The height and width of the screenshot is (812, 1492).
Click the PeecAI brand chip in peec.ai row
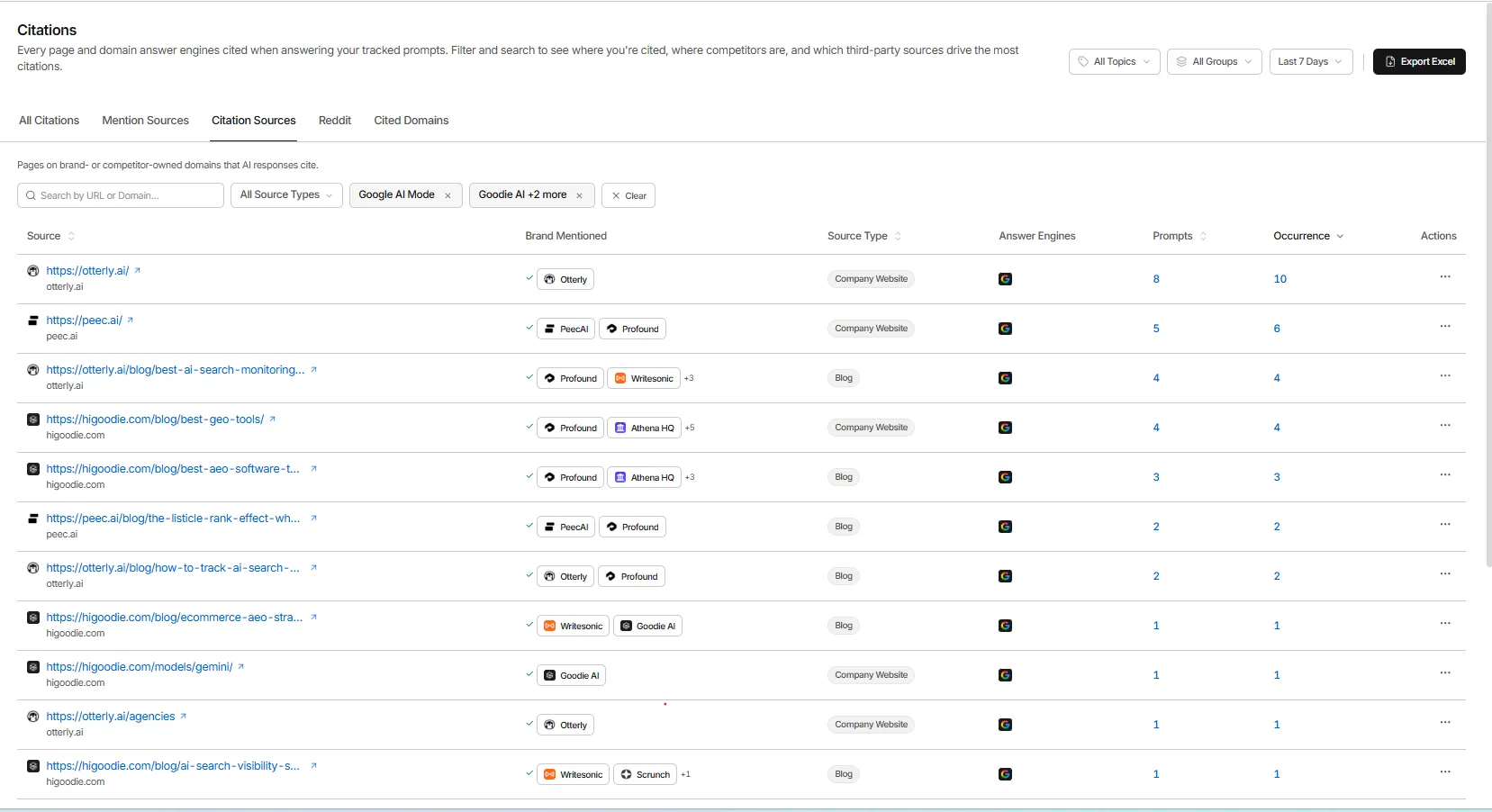(565, 329)
